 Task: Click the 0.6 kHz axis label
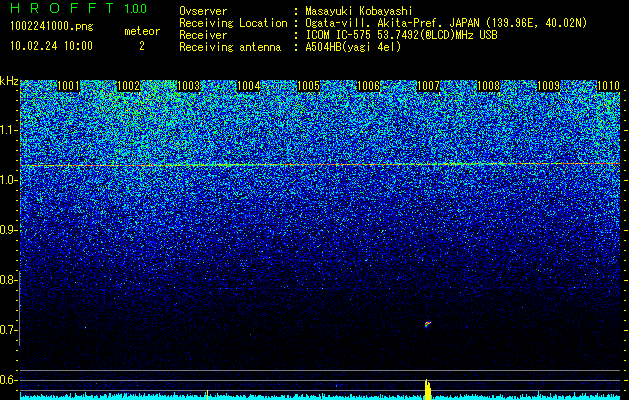pyautogui.click(x=9, y=380)
